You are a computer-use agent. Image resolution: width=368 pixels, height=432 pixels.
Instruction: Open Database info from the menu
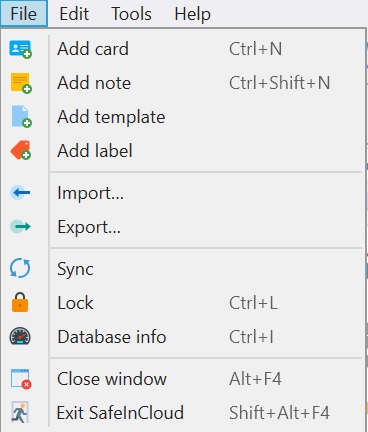pyautogui.click(x=182, y=337)
